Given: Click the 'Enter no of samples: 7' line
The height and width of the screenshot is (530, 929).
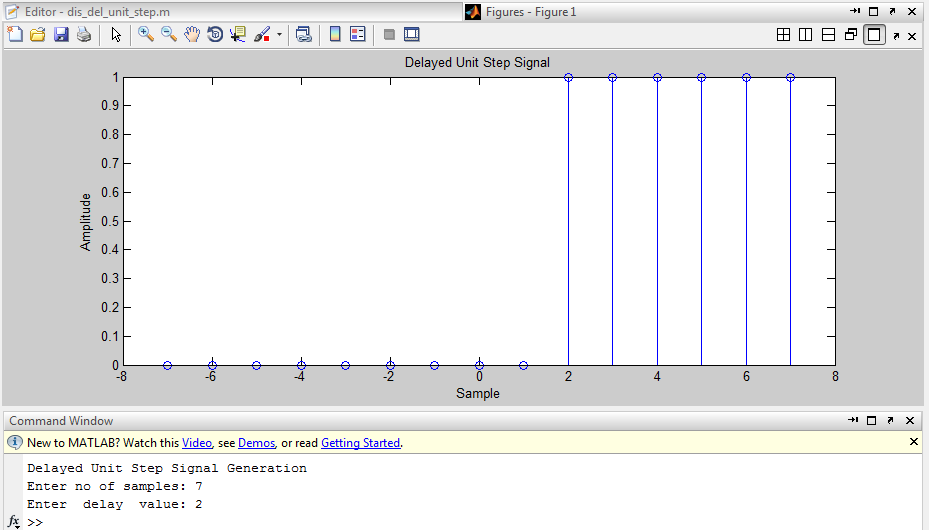Looking at the screenshot, I should [114, 486].
